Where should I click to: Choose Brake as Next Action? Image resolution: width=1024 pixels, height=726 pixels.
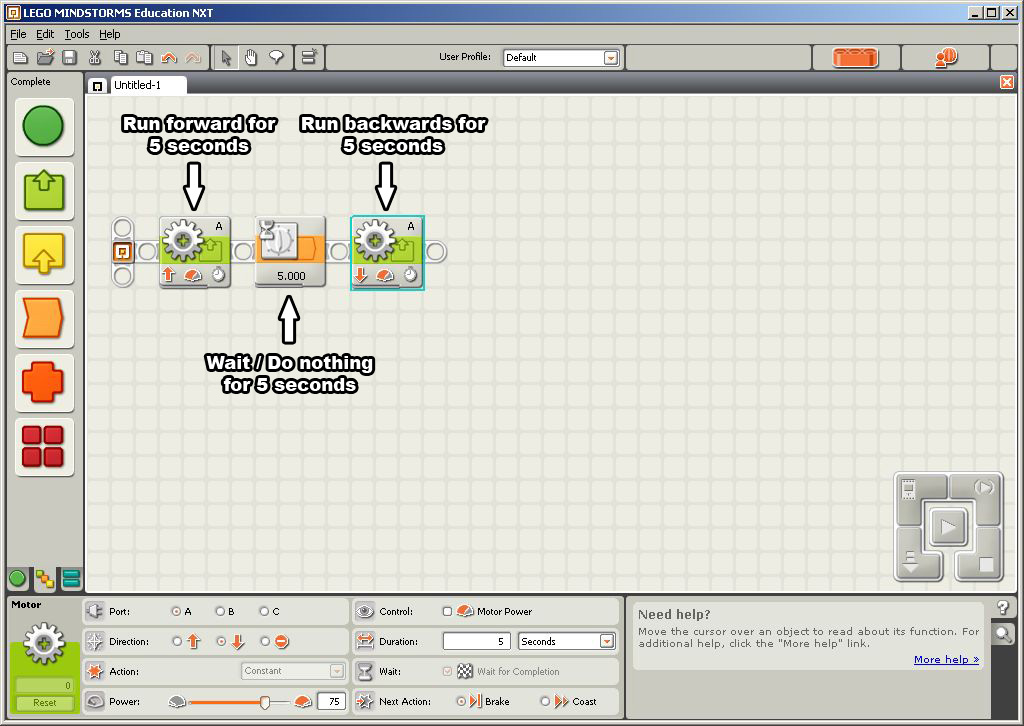pos(461,702)
